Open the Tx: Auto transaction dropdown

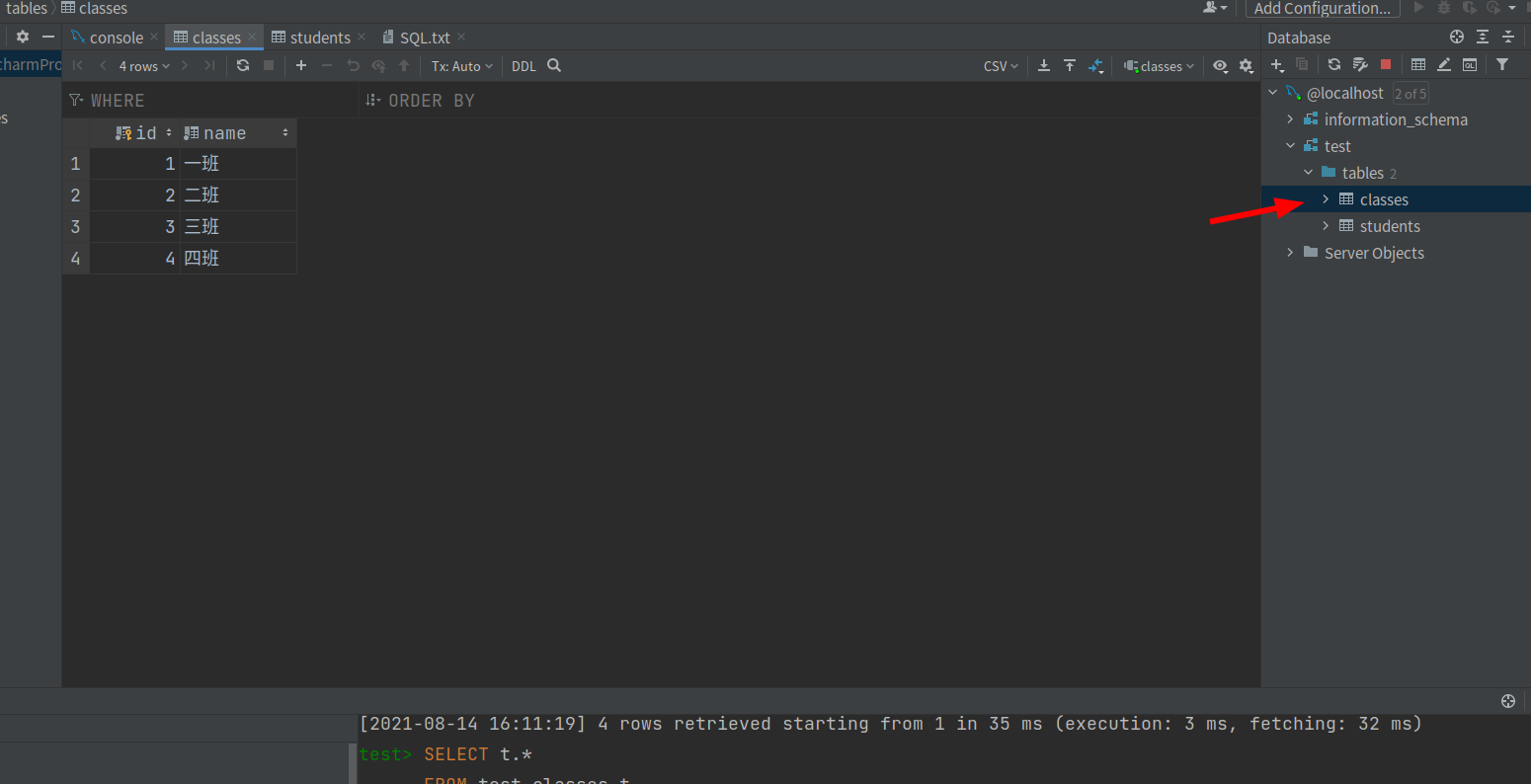[462, 66]
